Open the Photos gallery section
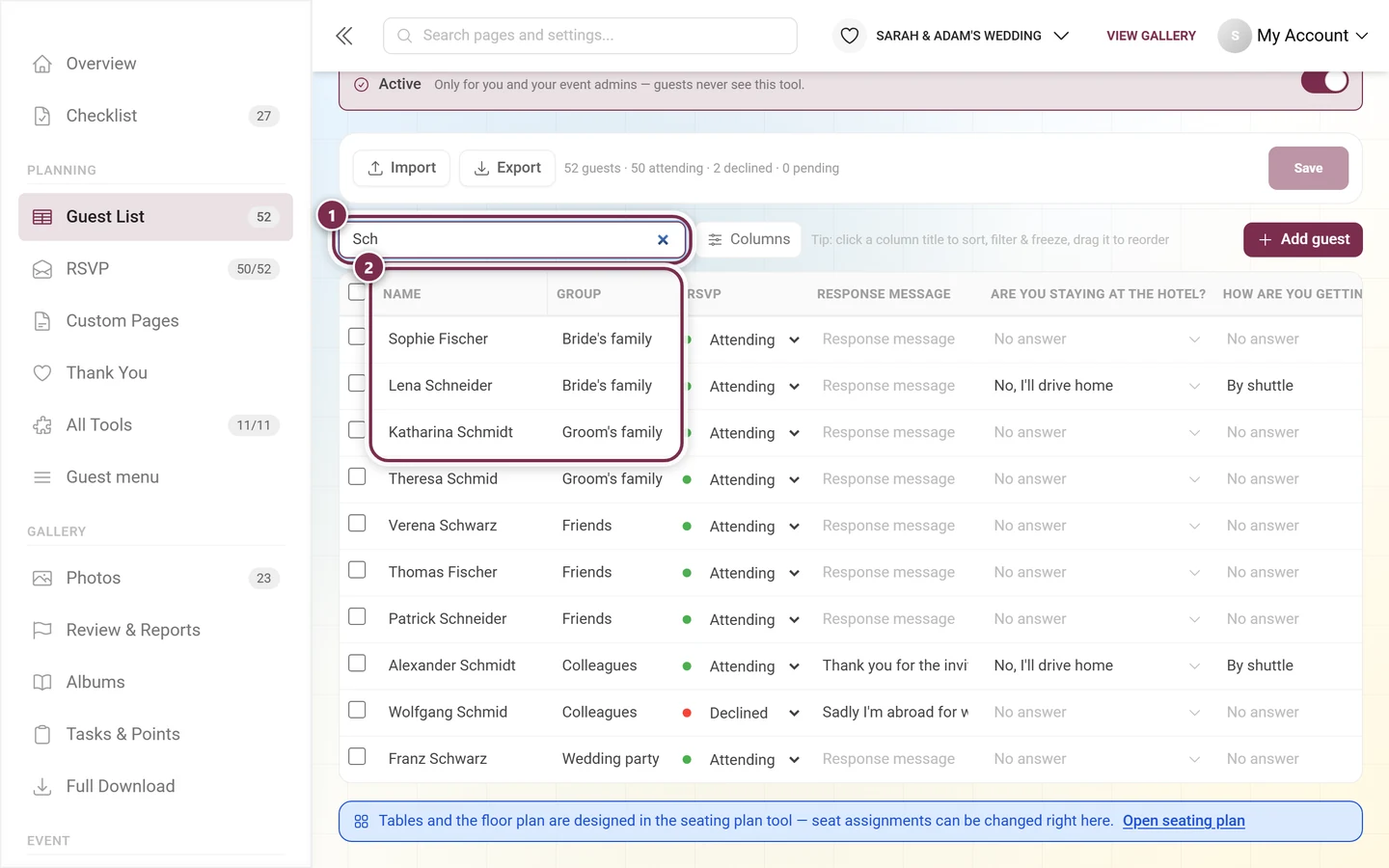 click(155, 579)
